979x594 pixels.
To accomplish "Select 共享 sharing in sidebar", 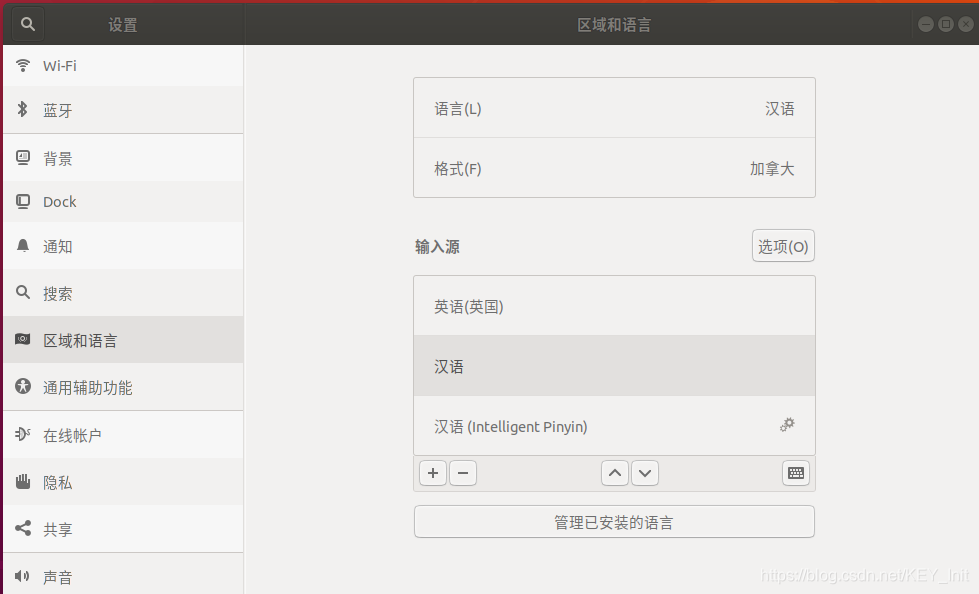I will pyautogui.click(x=123, y=529).
